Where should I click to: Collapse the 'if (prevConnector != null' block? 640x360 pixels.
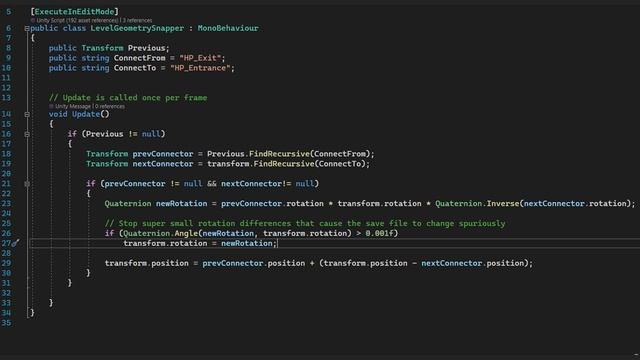coord(27,184)
